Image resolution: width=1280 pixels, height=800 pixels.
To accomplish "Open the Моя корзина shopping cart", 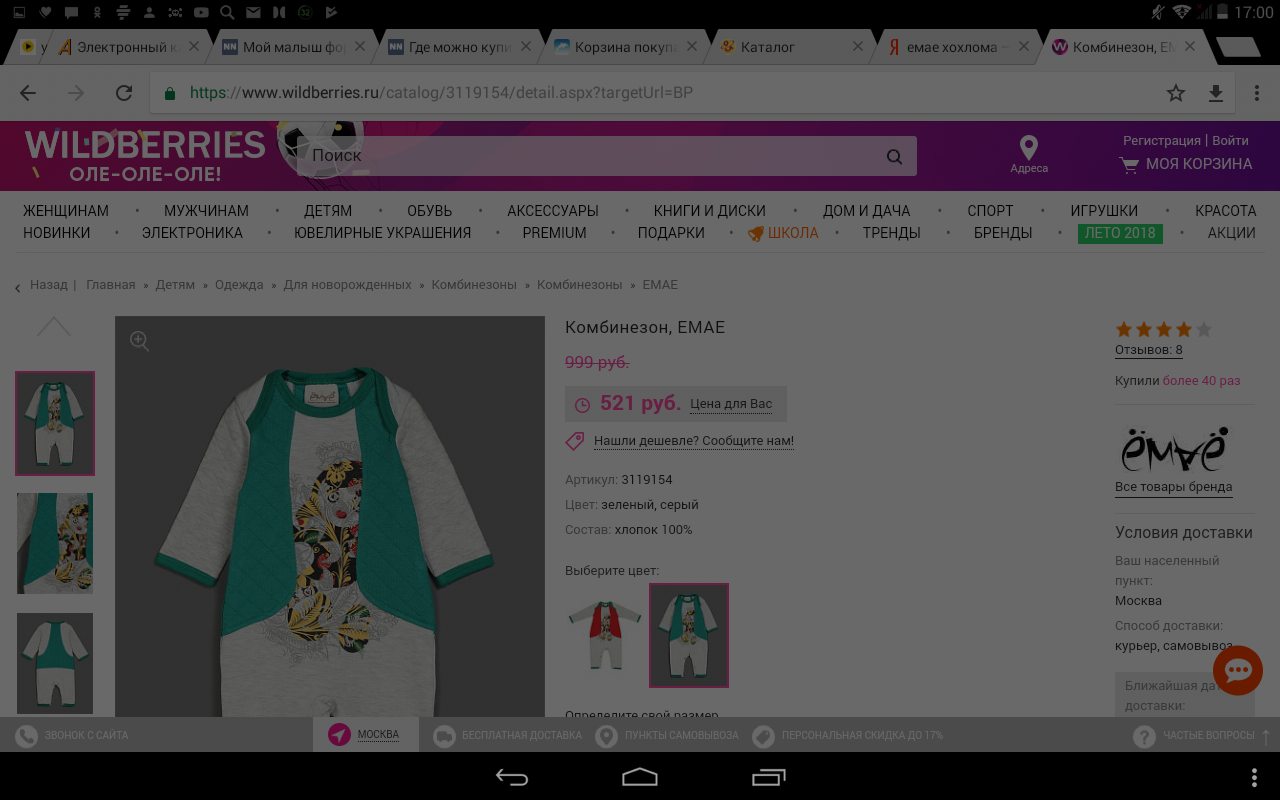I will [1186, 165].
